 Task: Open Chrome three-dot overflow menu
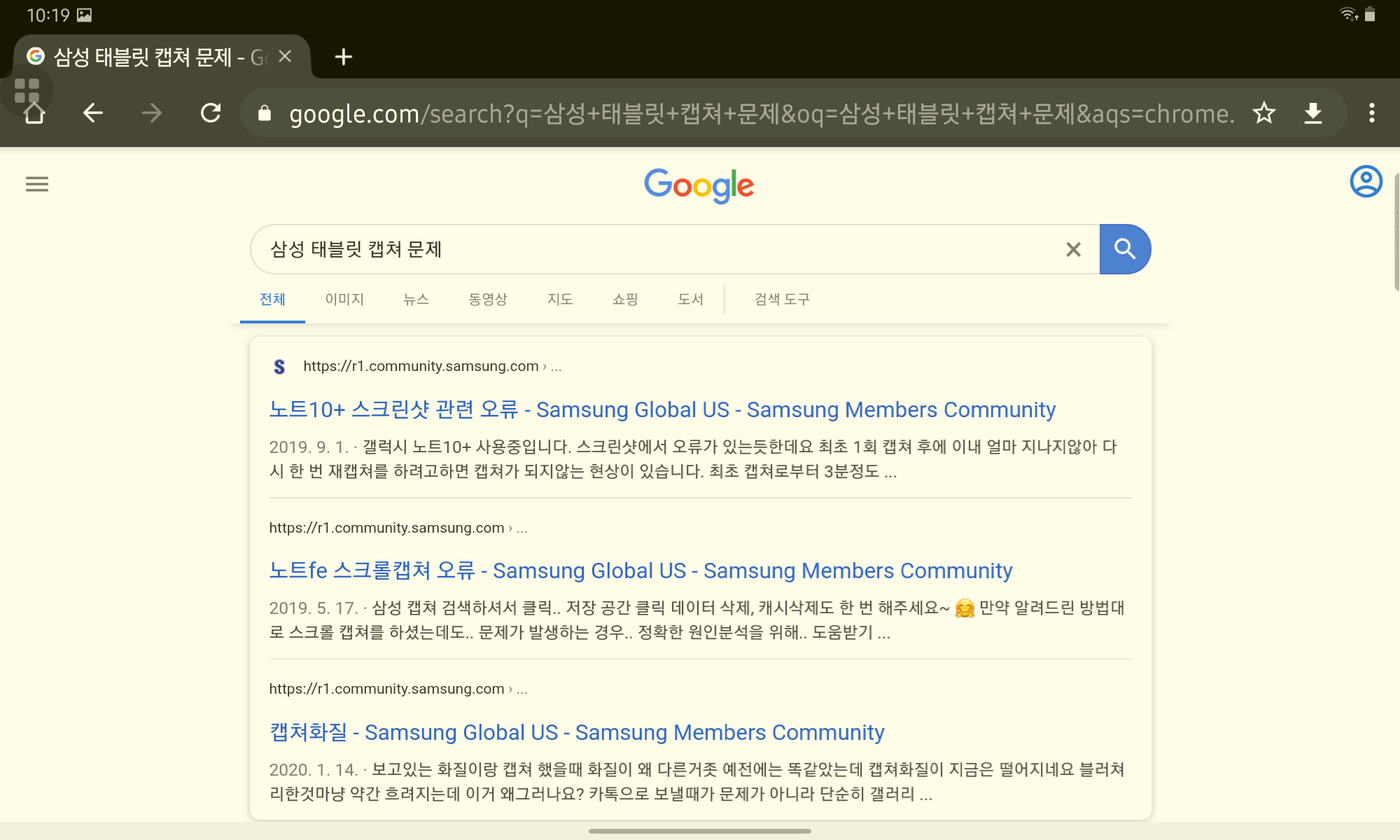coord(1371,113)
